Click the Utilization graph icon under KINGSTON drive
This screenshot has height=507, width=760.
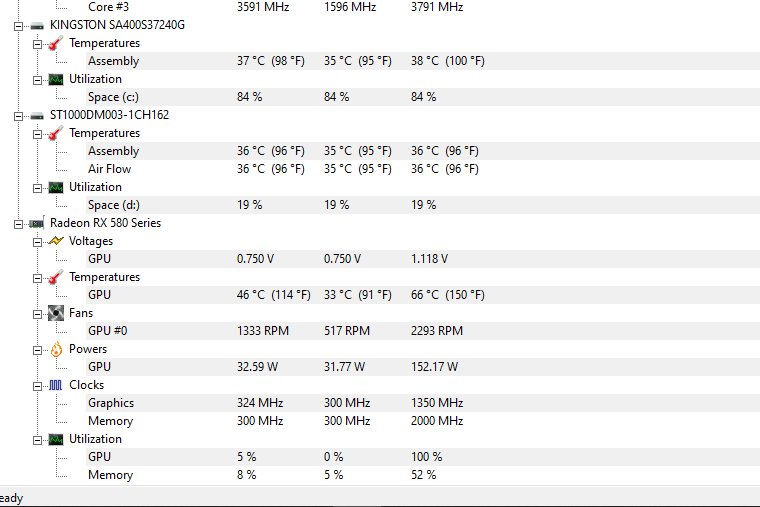tap(56, 79)
